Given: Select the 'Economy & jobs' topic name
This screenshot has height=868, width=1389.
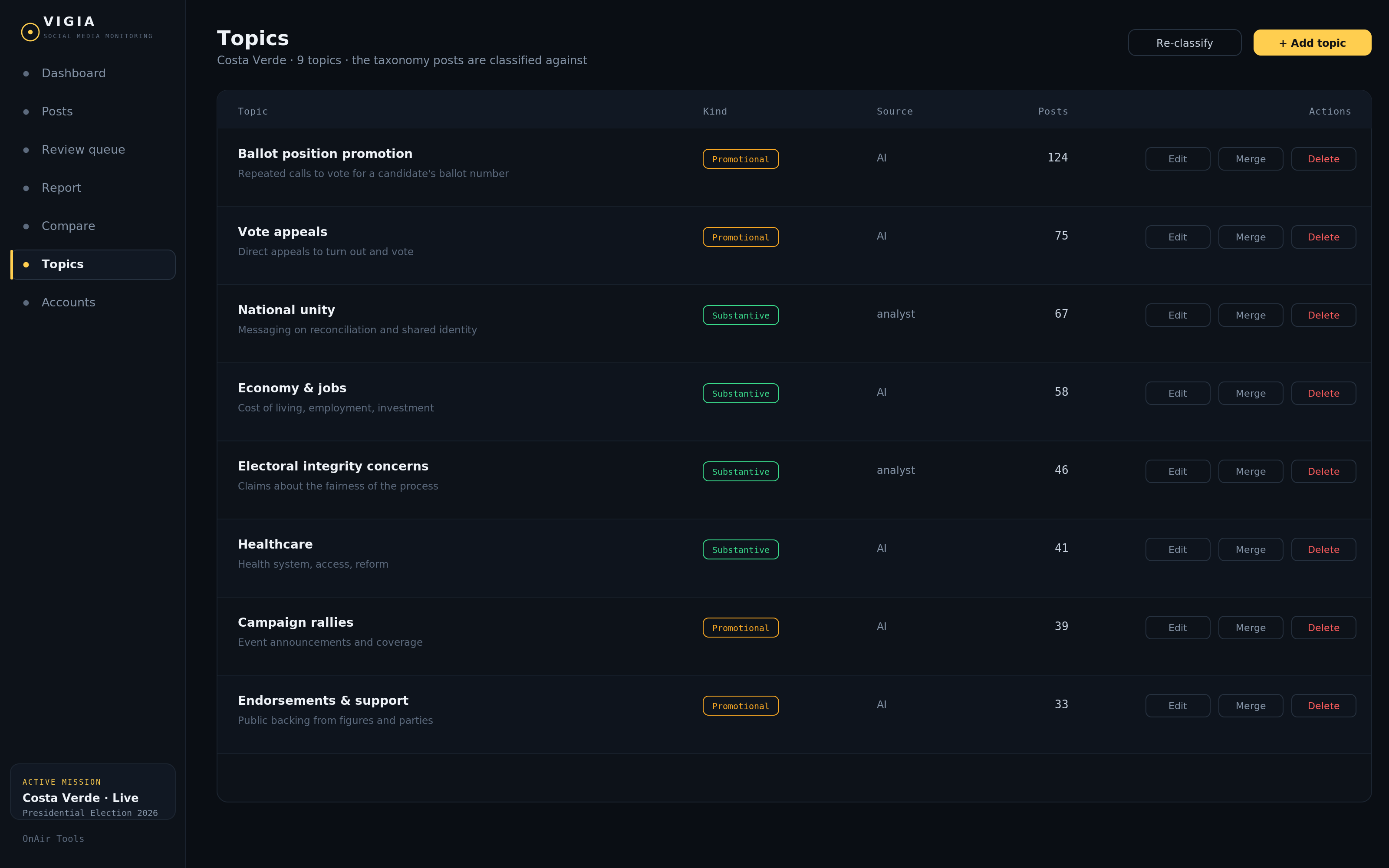Looking at the screenshot, I should coord(292,388).
